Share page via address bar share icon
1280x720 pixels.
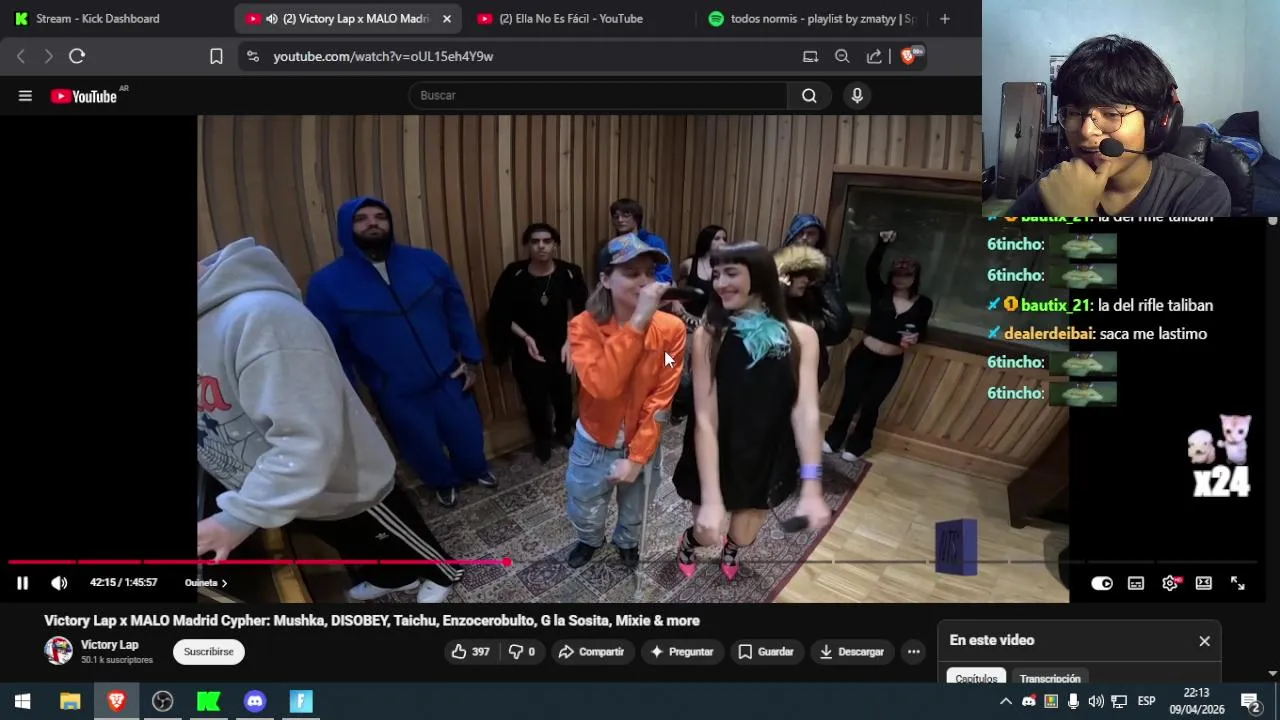point(874,57)
